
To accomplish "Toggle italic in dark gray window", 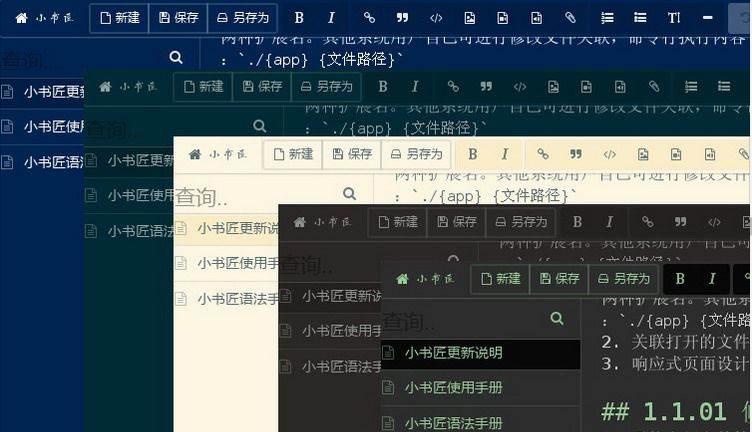I will click(x=609, y=222).
